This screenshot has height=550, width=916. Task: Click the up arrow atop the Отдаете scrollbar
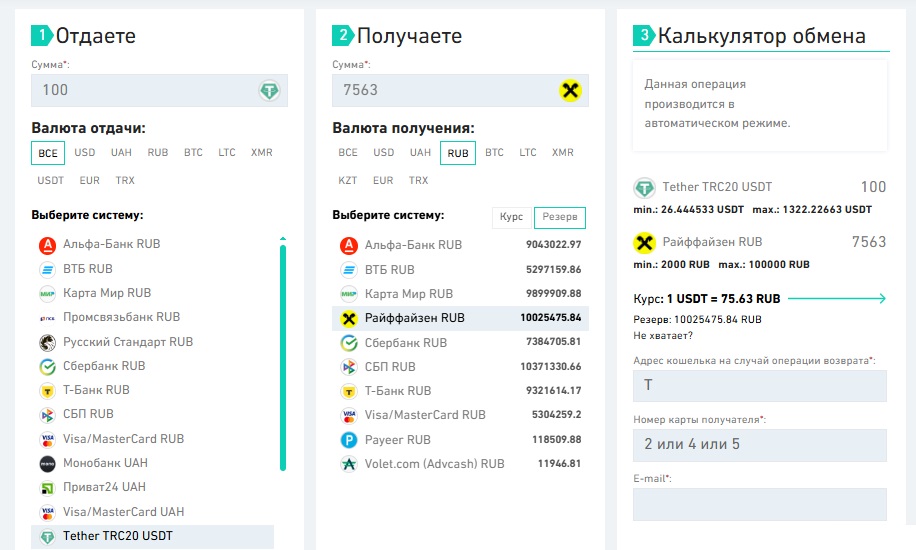[x=283, y=238]
